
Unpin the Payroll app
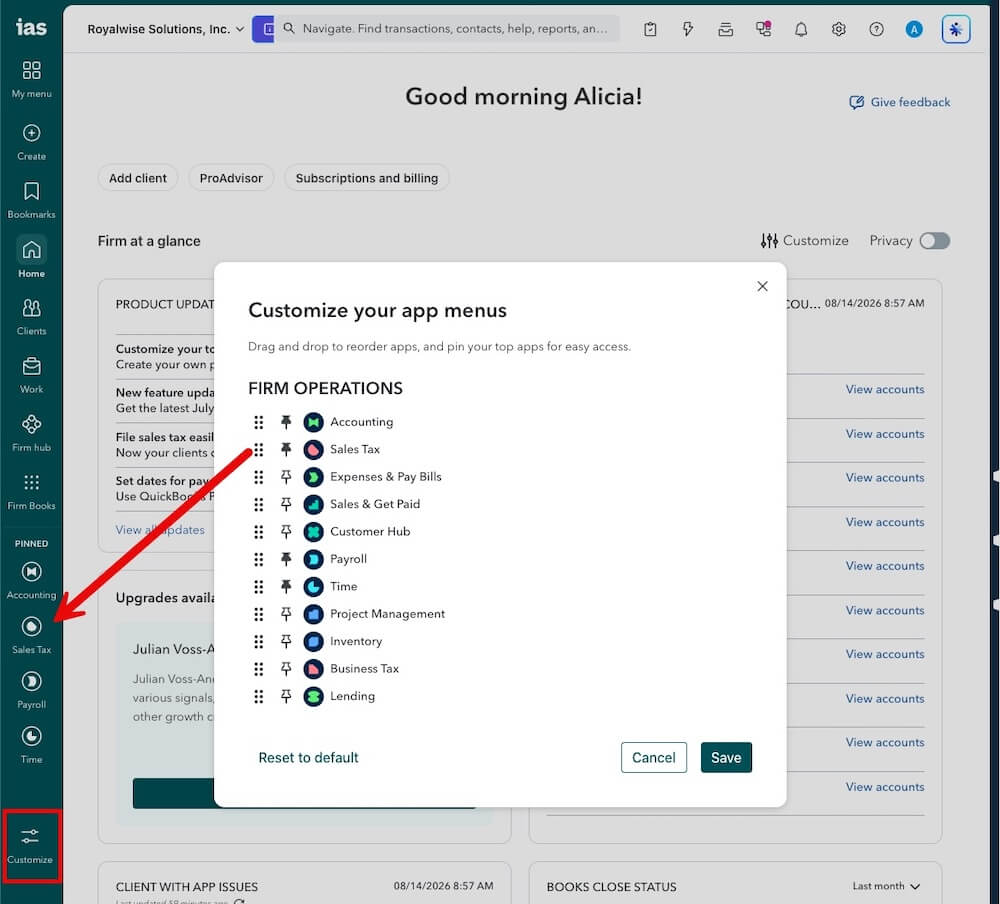click(286, 559)
